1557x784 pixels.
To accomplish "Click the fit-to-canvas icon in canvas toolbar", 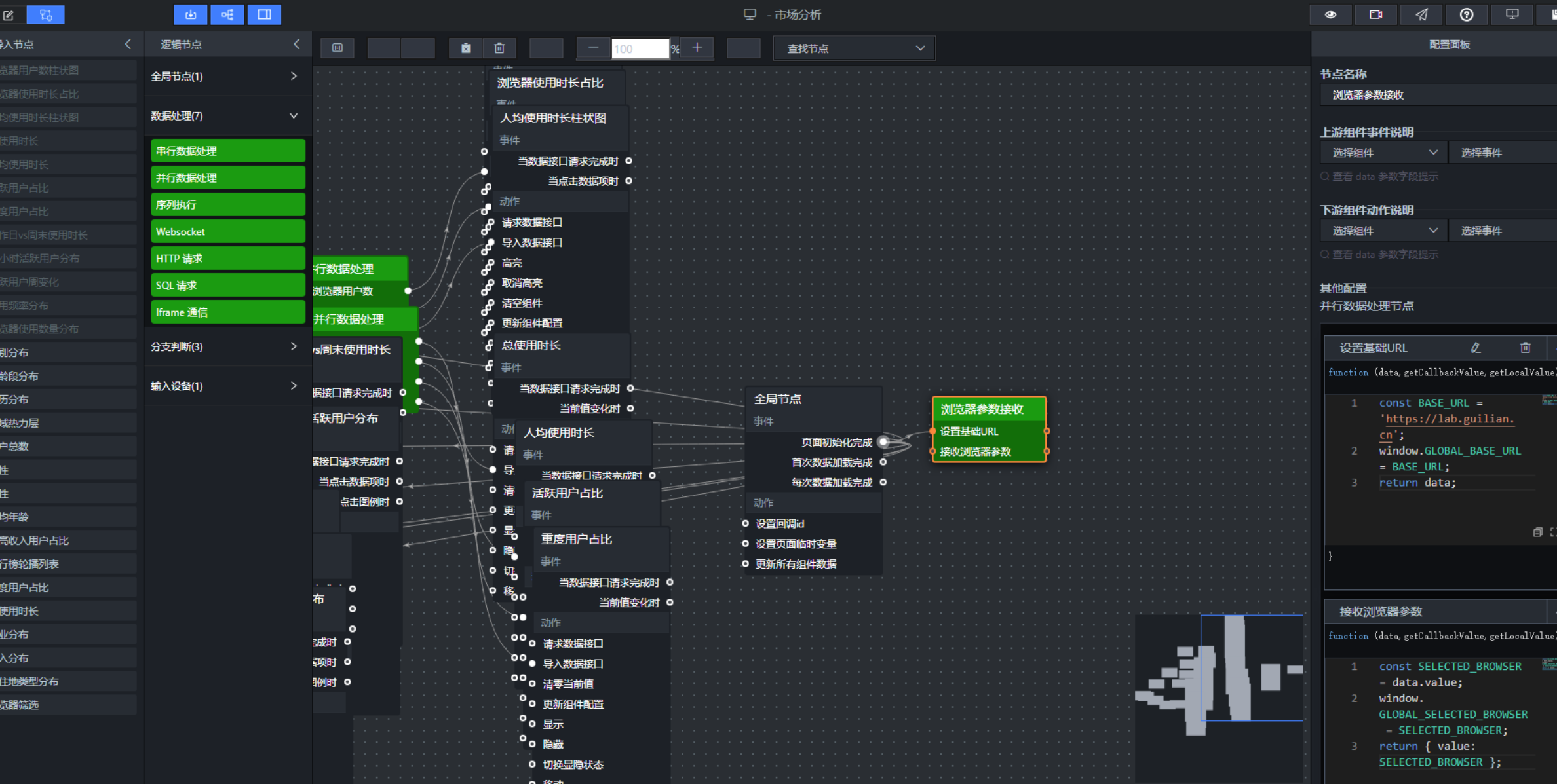I will point(337,48).
